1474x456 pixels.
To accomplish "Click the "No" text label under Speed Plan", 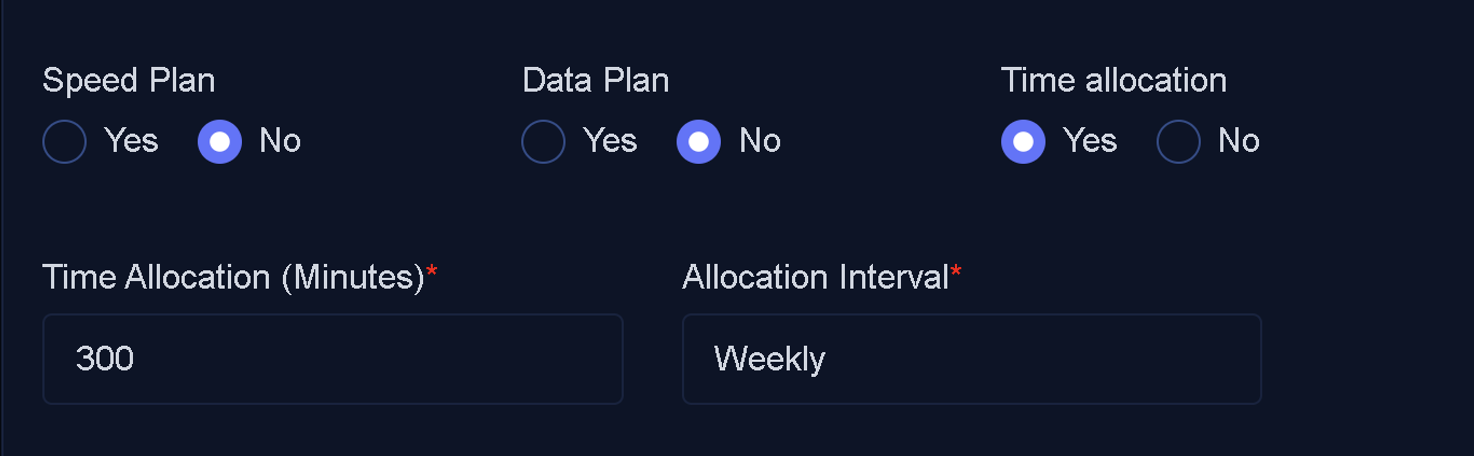I will pos(280,141).
